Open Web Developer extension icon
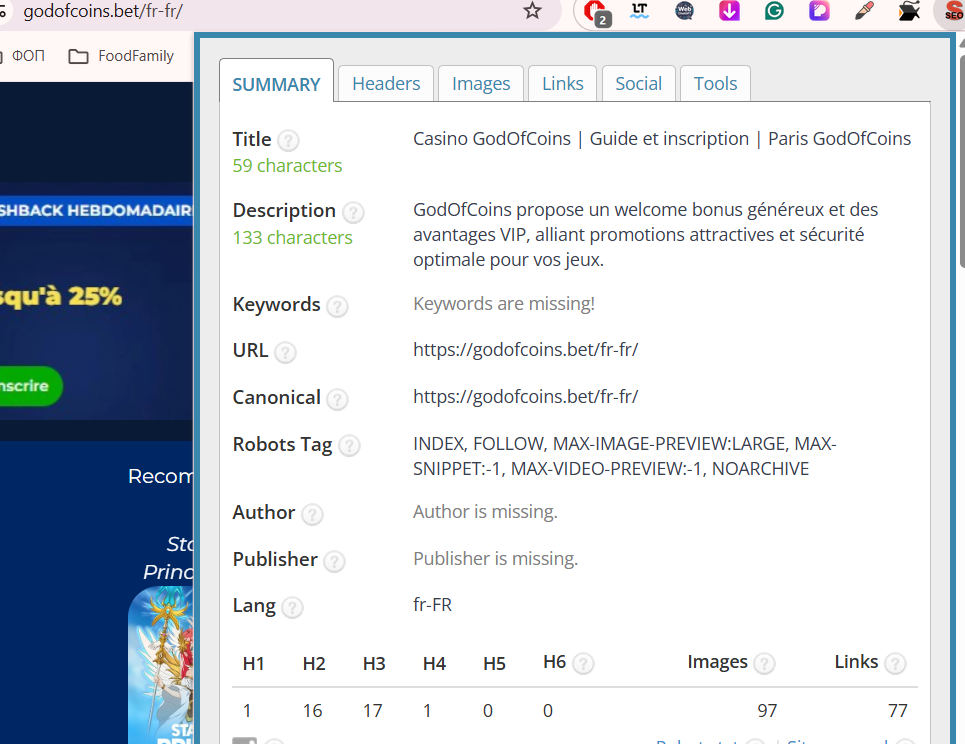This screenshot has height=744, width=965. pyautogui.click(x=684, y=10)
